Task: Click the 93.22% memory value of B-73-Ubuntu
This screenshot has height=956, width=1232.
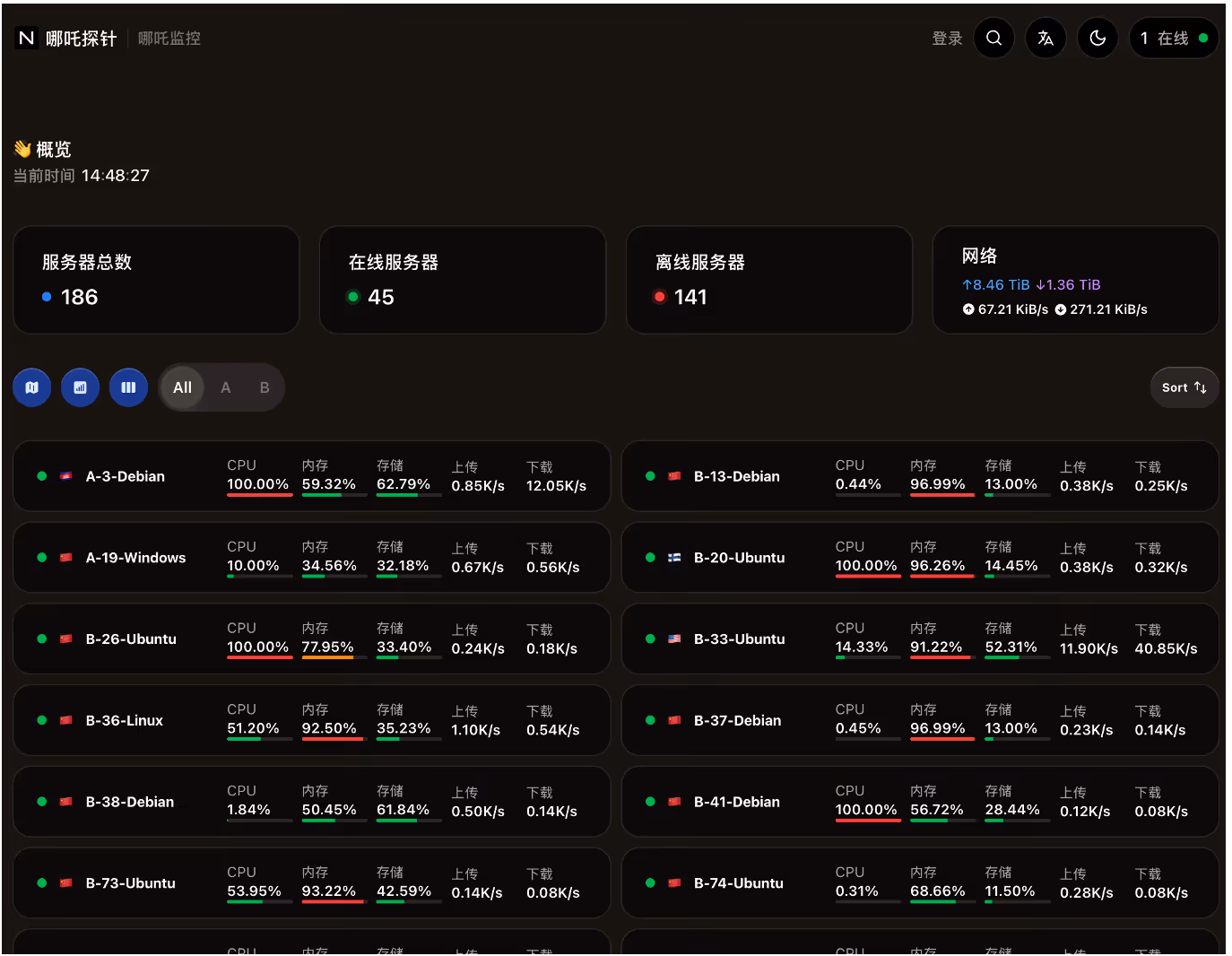Action: pyautogui.click(x=329, y=891)
